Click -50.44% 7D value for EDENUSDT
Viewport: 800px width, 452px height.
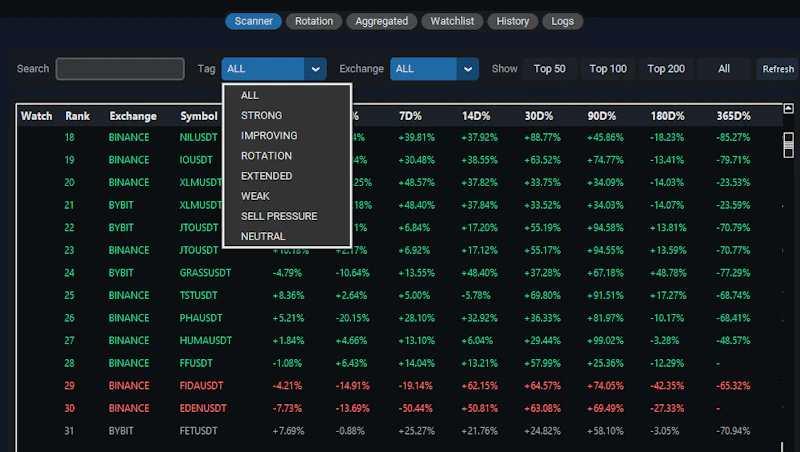click(416, 408)
